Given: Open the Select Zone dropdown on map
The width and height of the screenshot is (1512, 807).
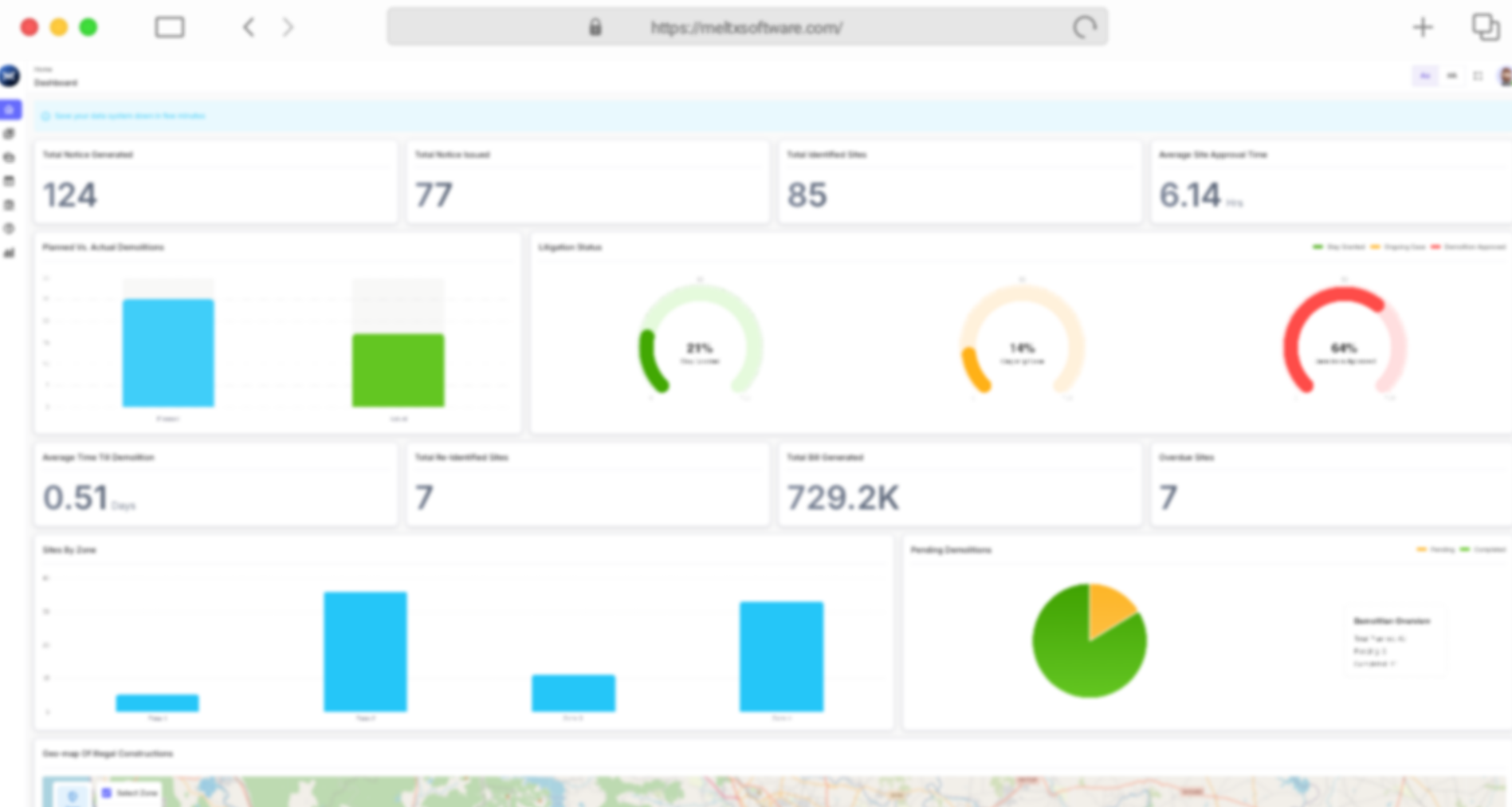Looking at the screenshot, I should (130, 793).
